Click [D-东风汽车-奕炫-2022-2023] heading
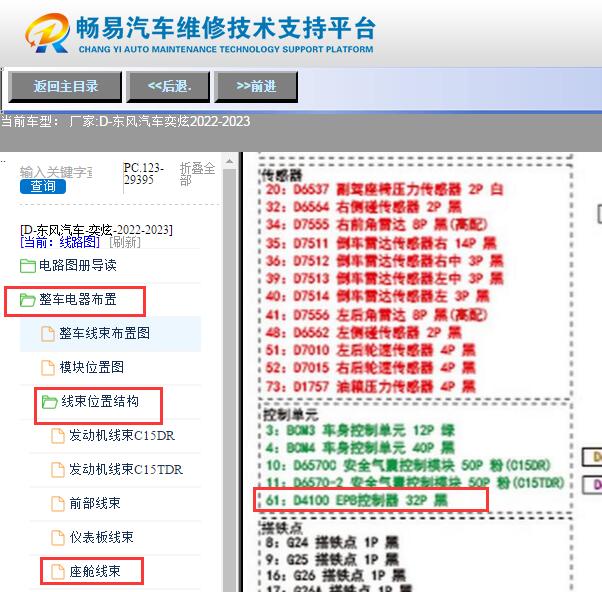This screenshot has height=592, width=602. (96, 230)
